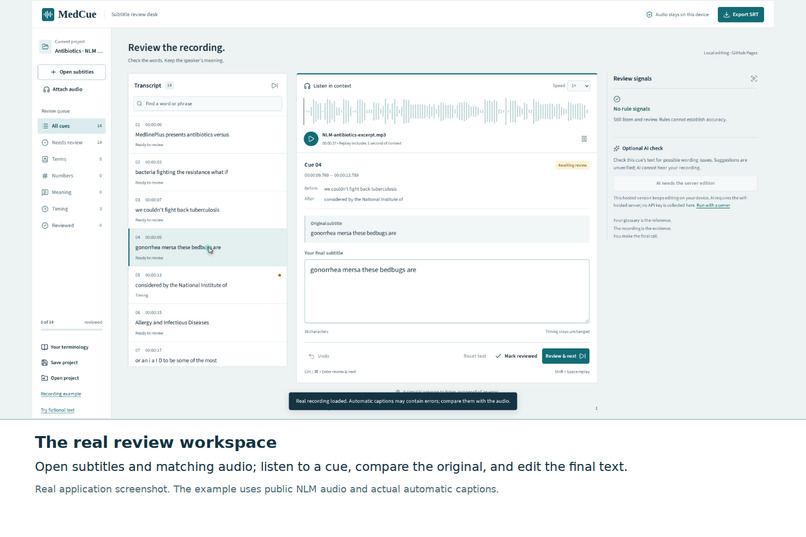806x537 pixels.
Task: Select cue 05 'considered by the National Institute of'
Action: (x=207, y=285)
